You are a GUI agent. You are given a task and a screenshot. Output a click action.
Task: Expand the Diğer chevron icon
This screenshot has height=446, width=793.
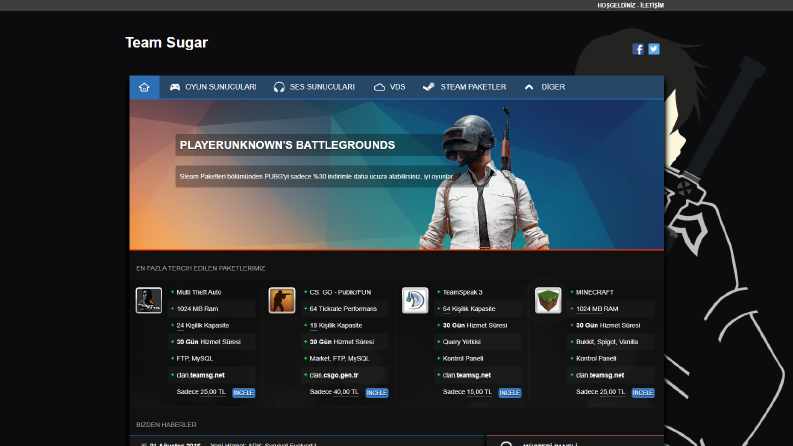(x=529, y=87)
